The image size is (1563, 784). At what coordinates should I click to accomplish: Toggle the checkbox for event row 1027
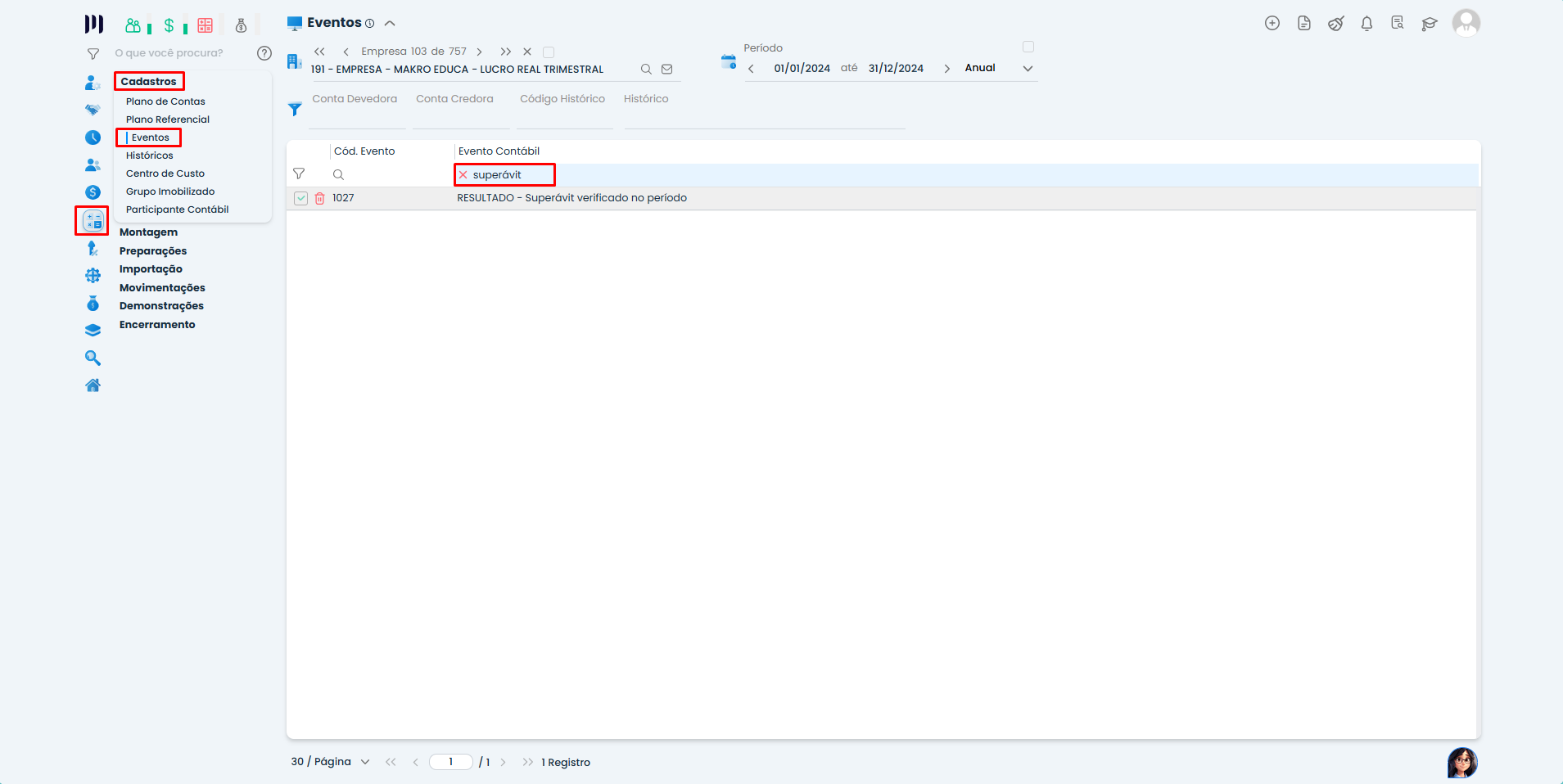301,198
